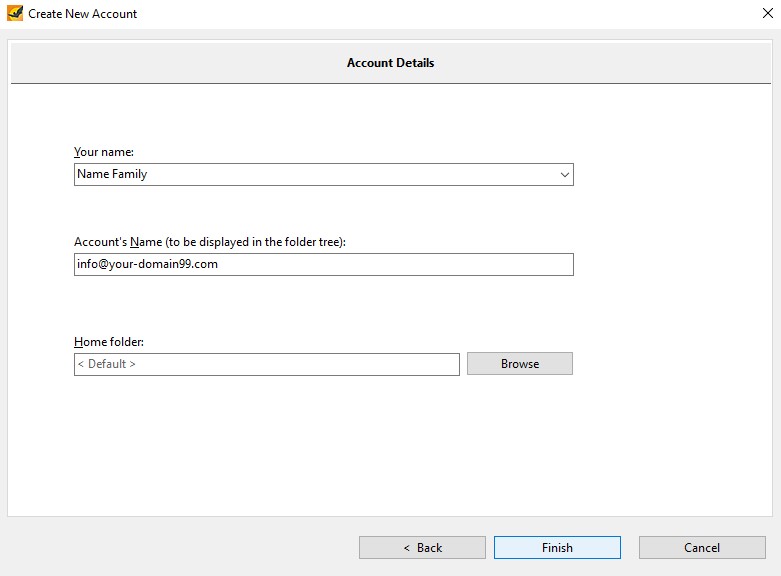Viewport: 781px width, 576px height.
Task: Finish creating the new account
Action: click(x=557, y=548)
